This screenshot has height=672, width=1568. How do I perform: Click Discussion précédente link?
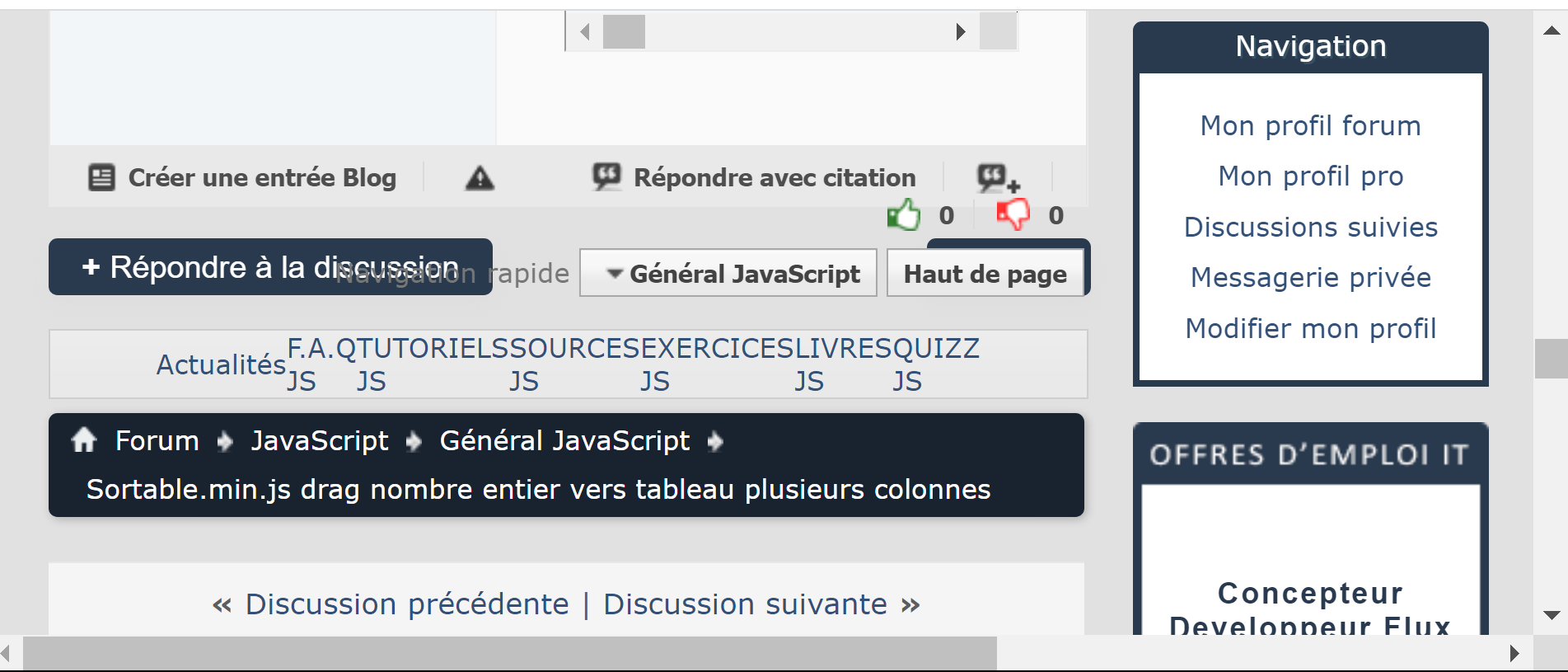click(407, 604)
